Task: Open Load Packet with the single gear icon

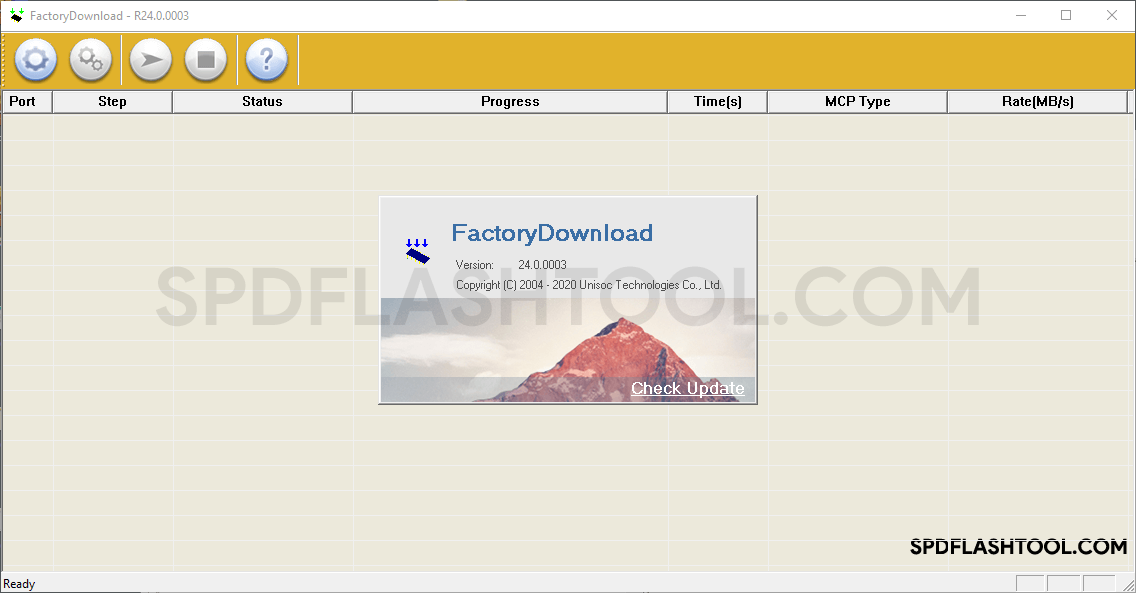Action: (x=36, y=59)
